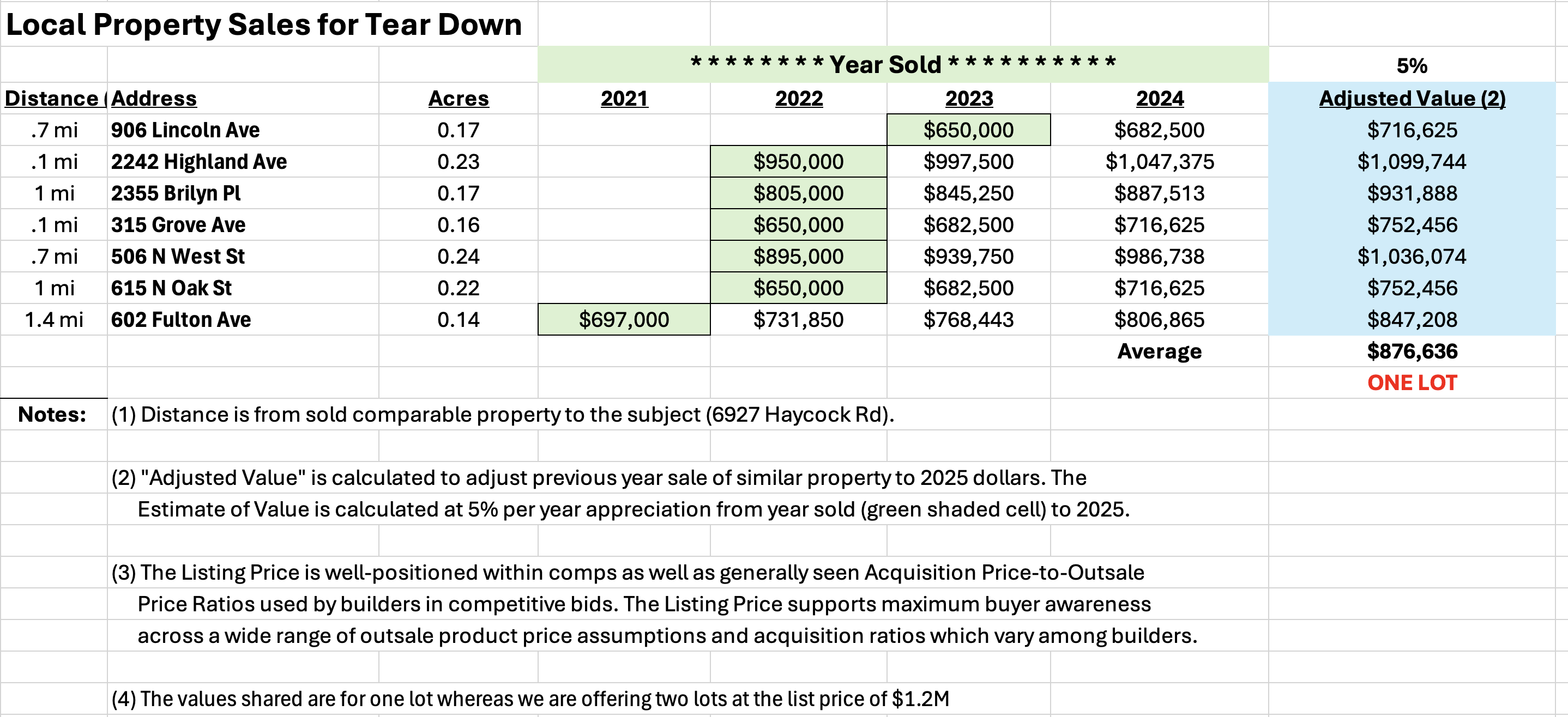This screenshot has height=717, width=1568.
Task: Click the "Average" label cell
Action: pyautogui.click(x=1159, y=351)
